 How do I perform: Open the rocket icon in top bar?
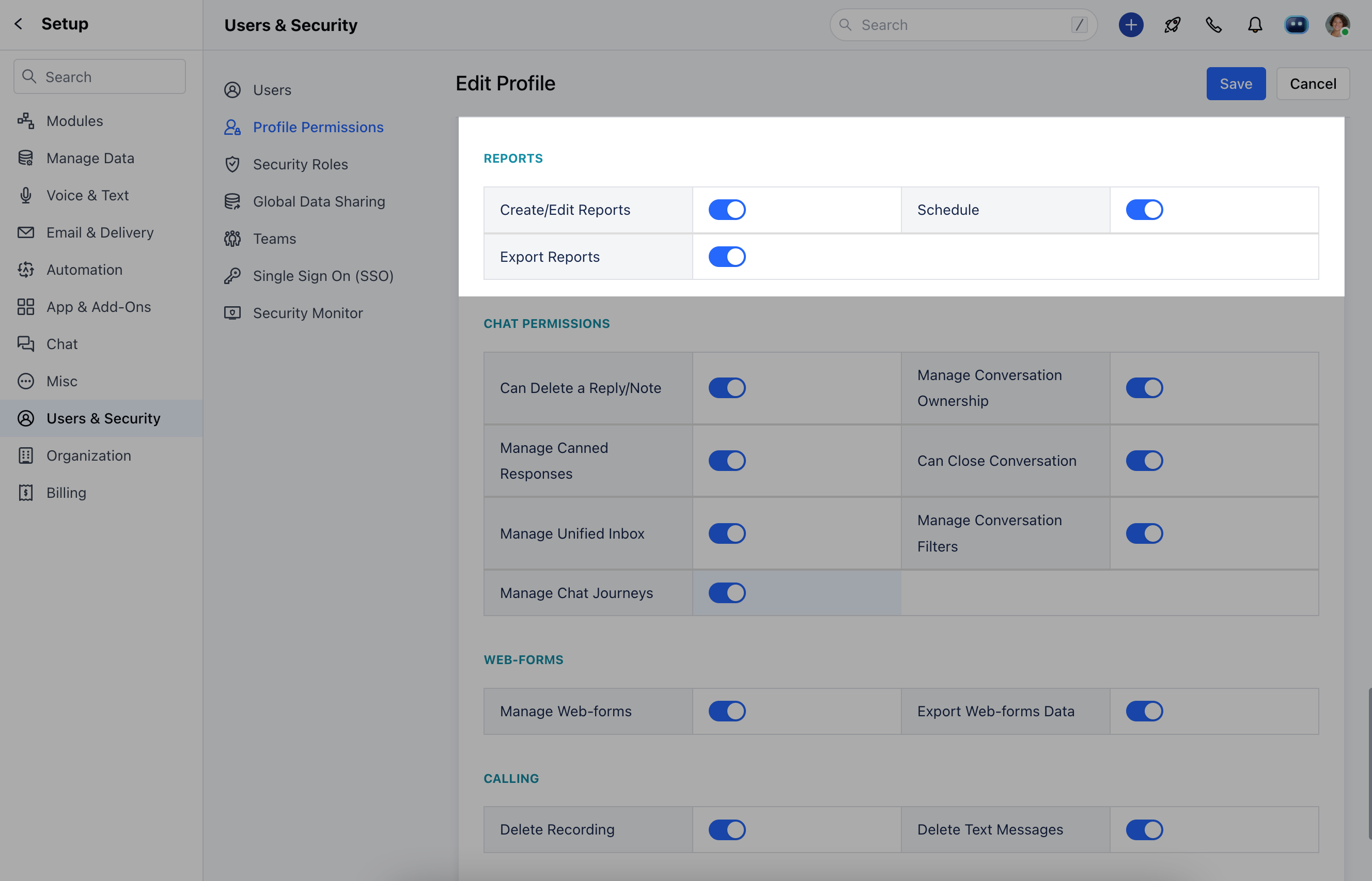coord(1172,25)
